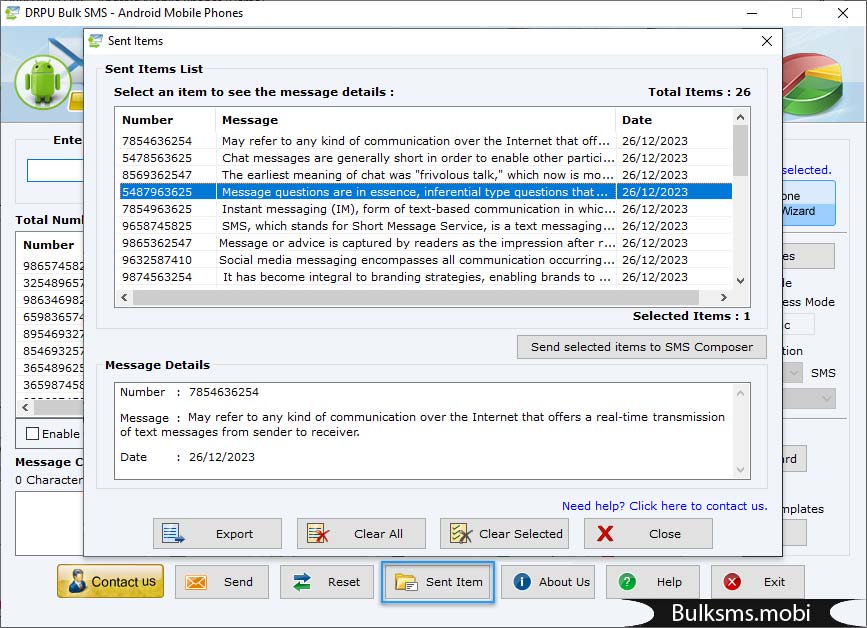The height and width of the screenshot is (628, 867).
Task: Click the green Android robot logo
Action: pyautogui.click(x=43, y=82)
